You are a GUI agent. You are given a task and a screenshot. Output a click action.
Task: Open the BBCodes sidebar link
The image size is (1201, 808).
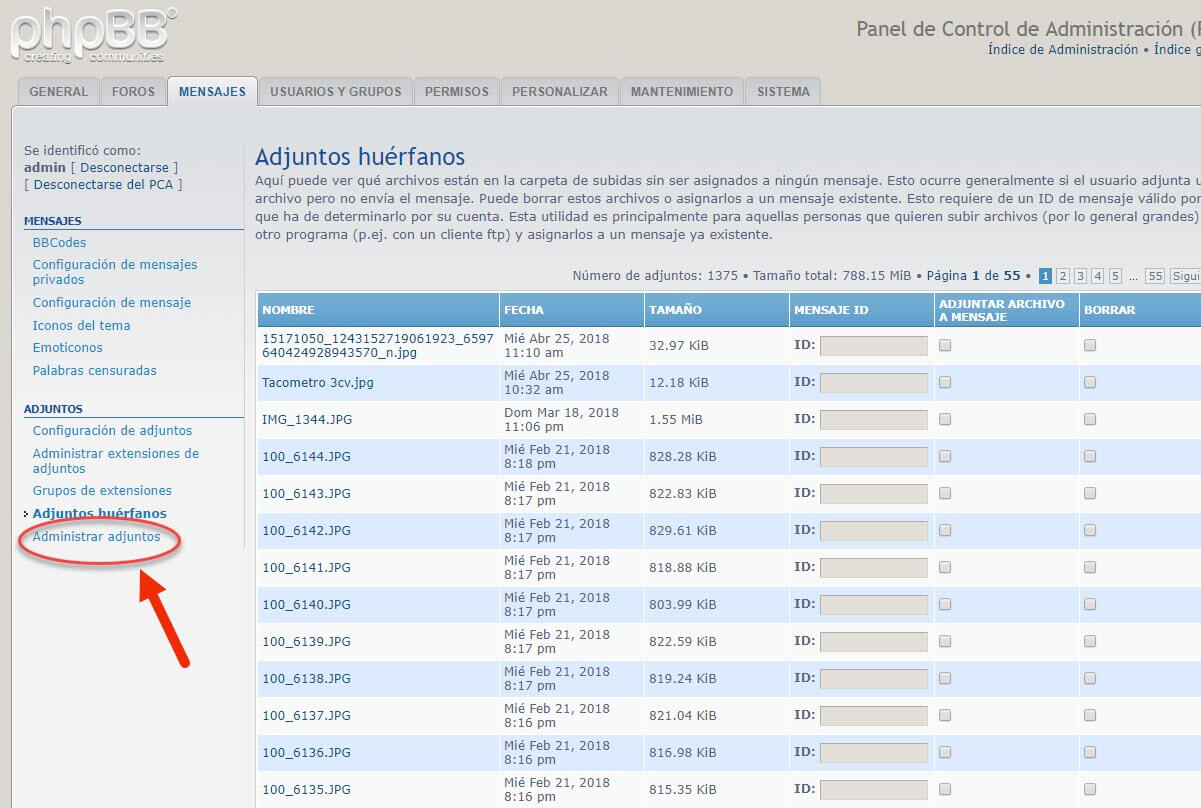point(59,242)
